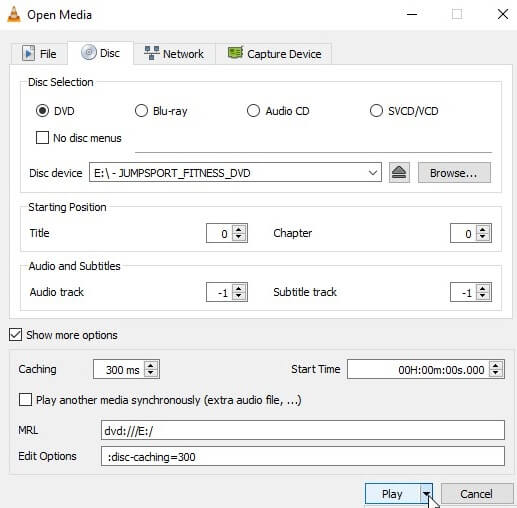Decrease the Audio track number

pos(239,296)
